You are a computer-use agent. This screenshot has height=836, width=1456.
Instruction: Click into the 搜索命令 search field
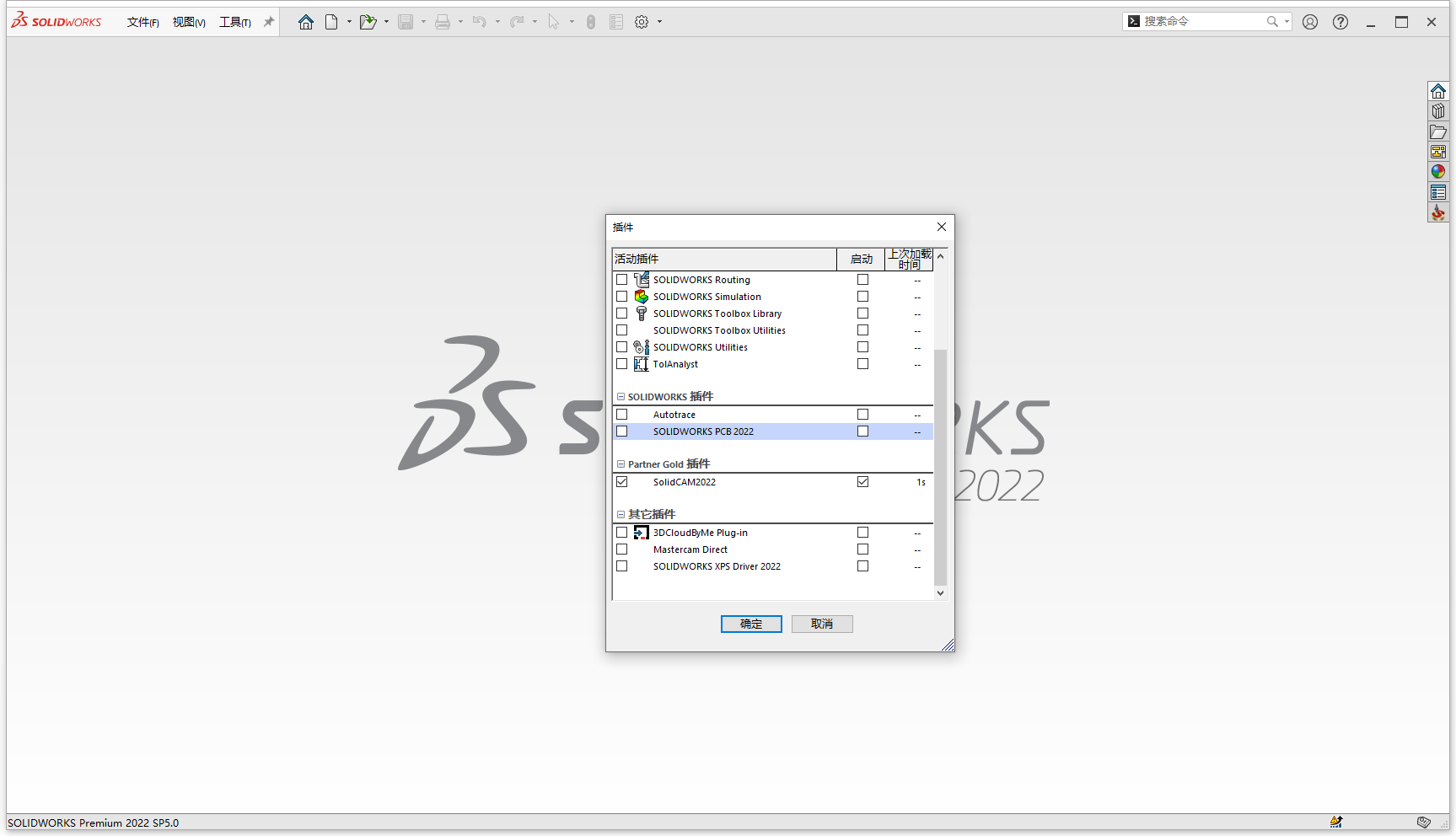(x=1202, y=22)
